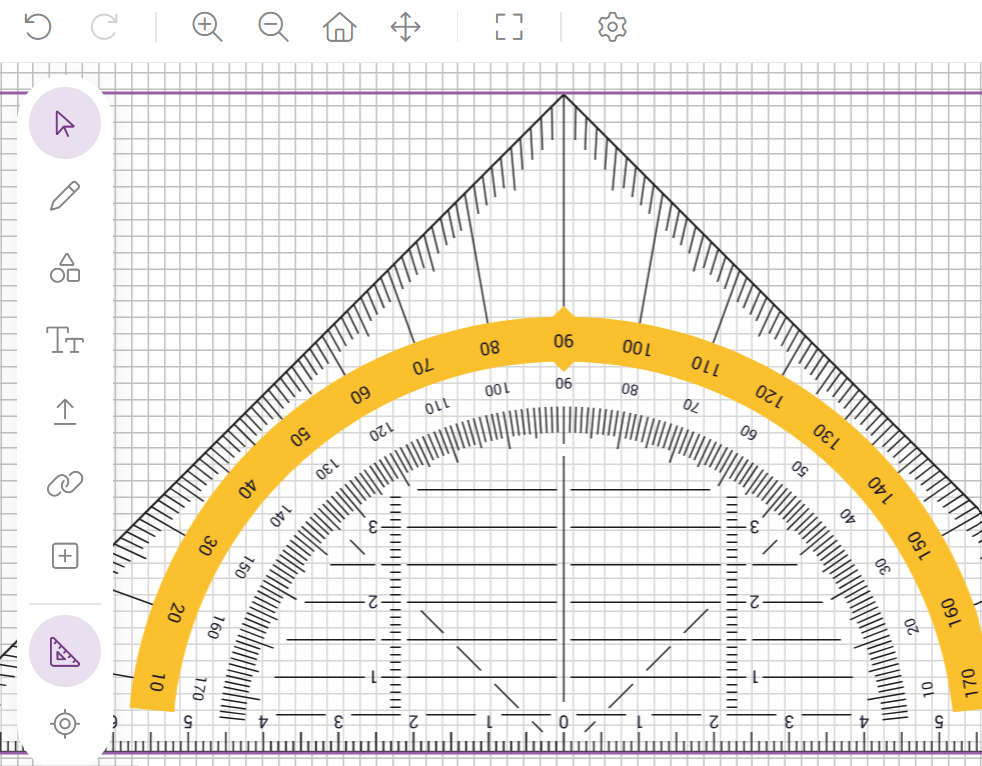Enter fullscreen mode
982x766 pixels.
point(509,27)
